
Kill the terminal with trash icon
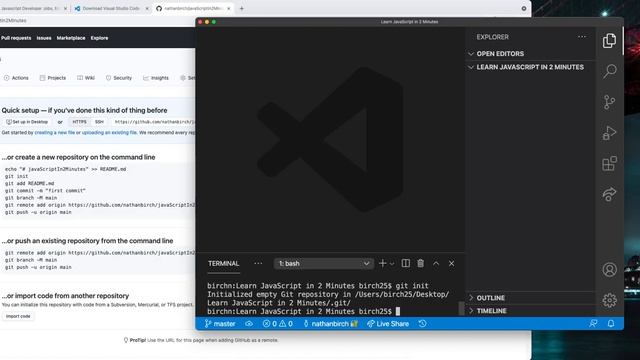click(420, 263)
